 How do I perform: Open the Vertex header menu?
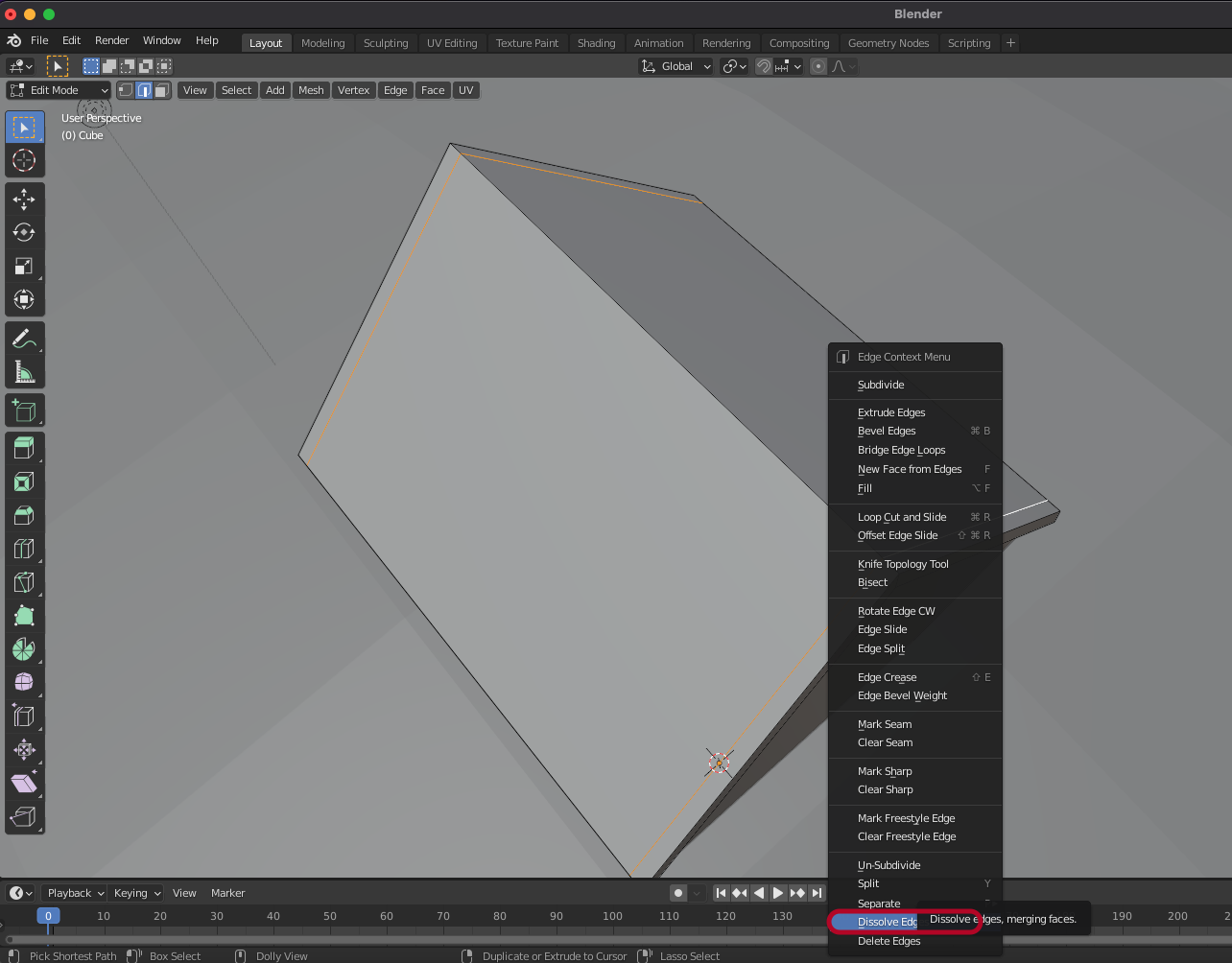(353, 90)
